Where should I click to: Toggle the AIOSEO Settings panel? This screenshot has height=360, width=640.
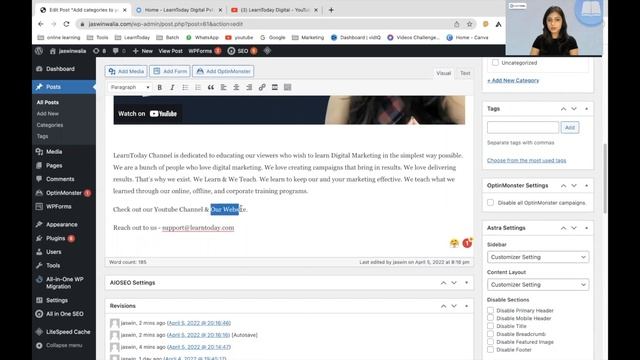[466, 282]
